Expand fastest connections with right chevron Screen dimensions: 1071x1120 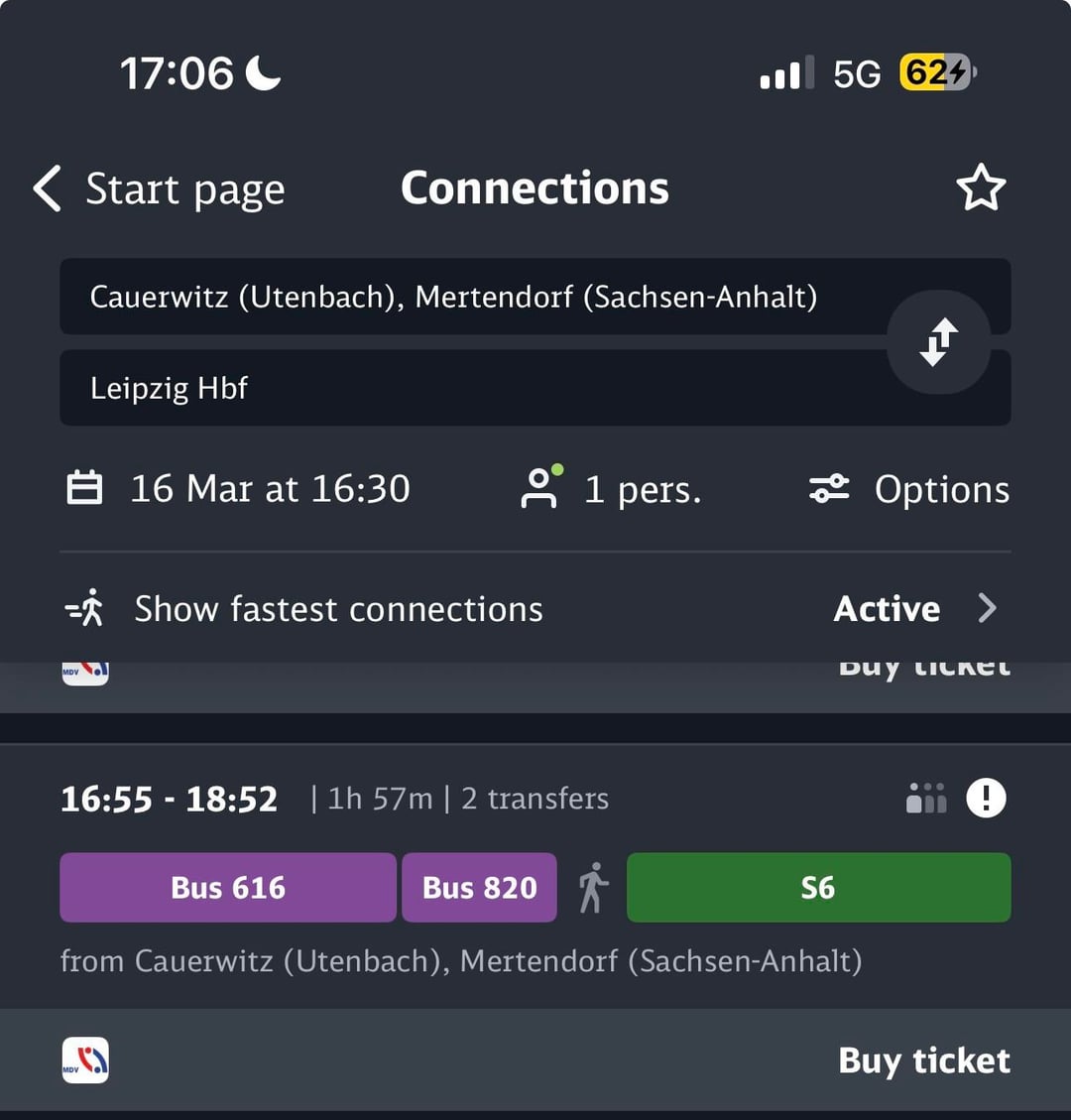tap(987, 608)
